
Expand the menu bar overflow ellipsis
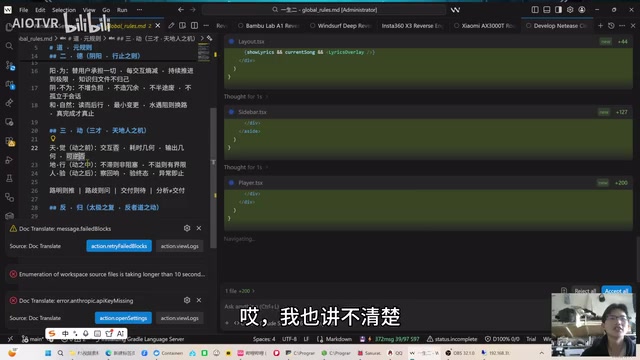click(x=140, y=10)
